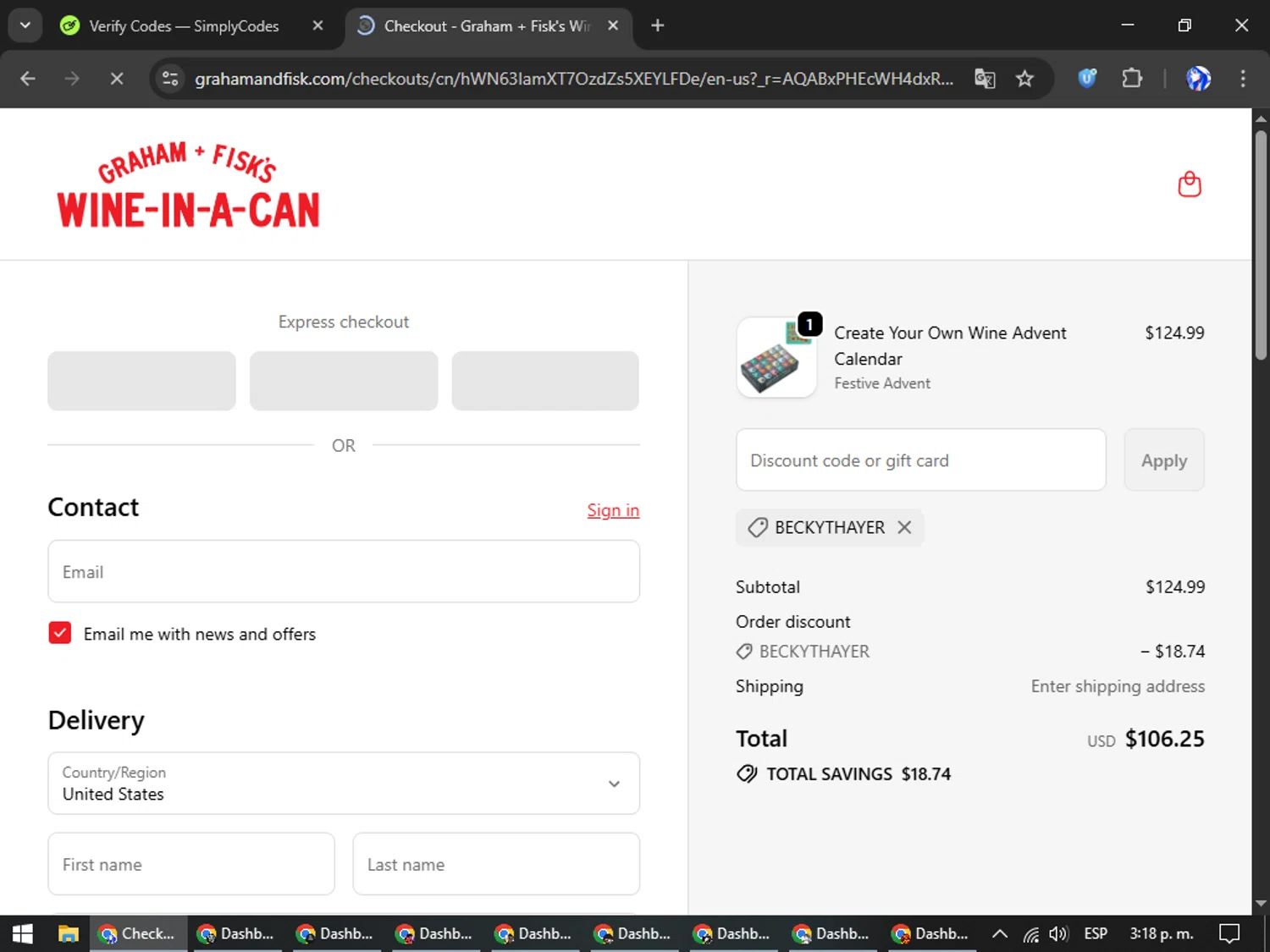Click the scrollbar down arrow
Viewport: 1270px width, 952px height.
[x=1261, y=904]
